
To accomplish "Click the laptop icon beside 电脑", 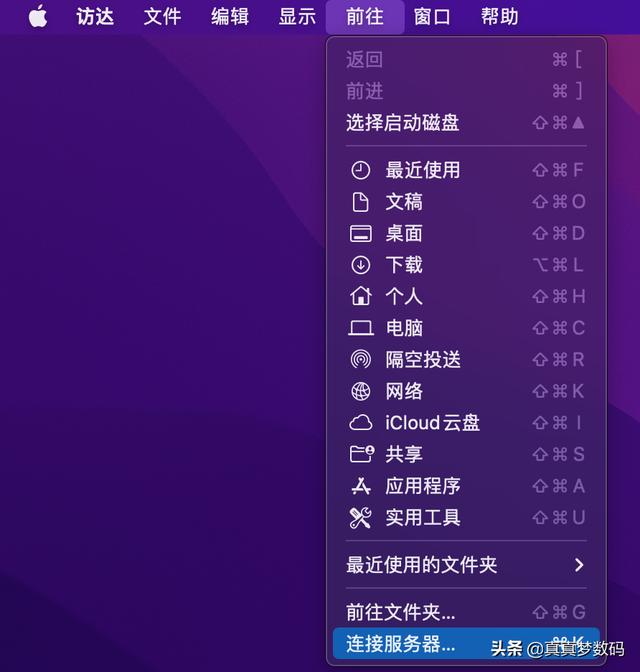I will 361,328.
